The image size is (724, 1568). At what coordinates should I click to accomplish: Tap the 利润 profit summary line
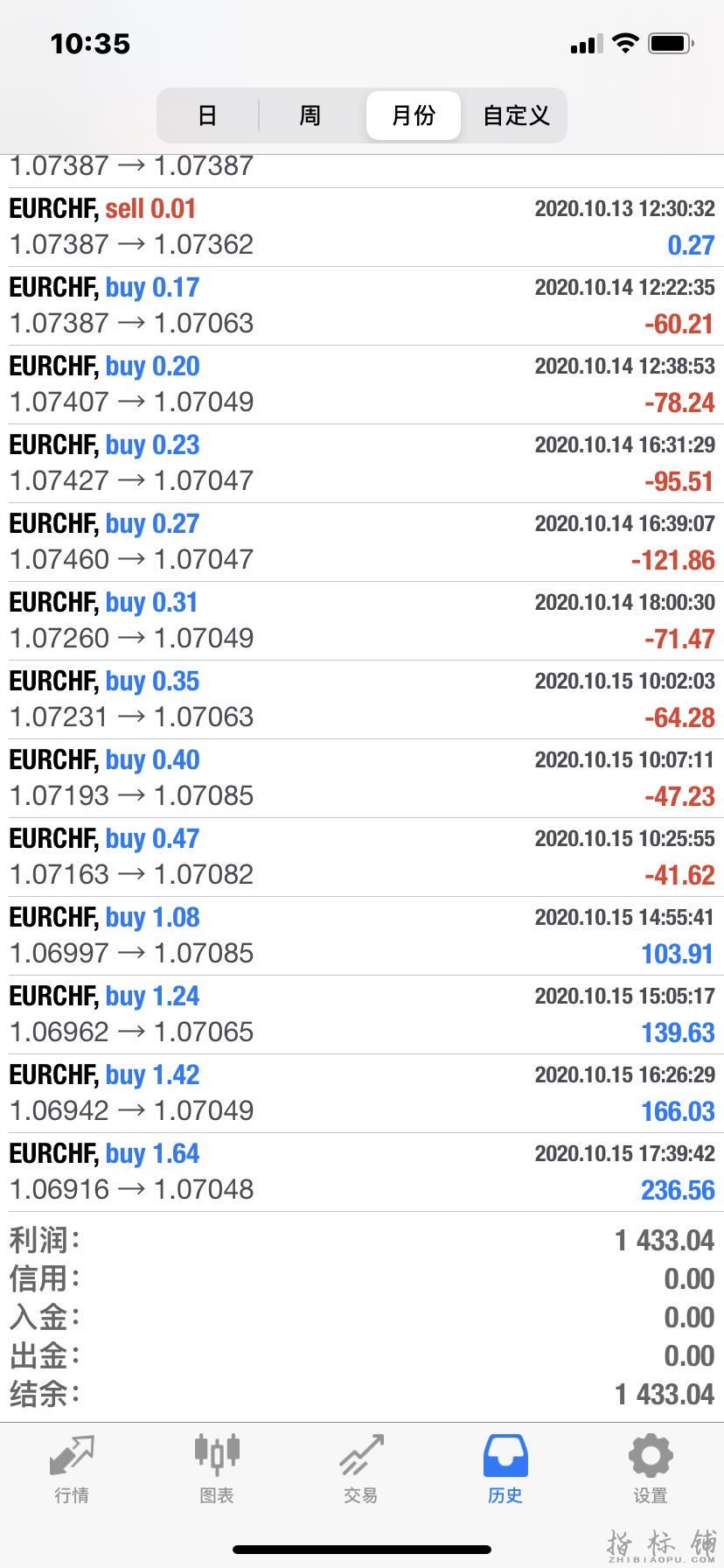click(x=362, y=1240)
